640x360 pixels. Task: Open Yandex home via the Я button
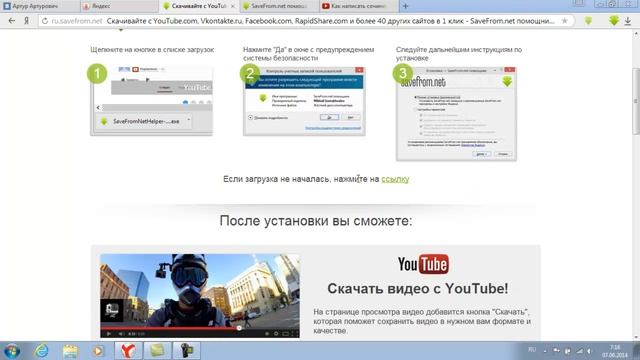26,21
